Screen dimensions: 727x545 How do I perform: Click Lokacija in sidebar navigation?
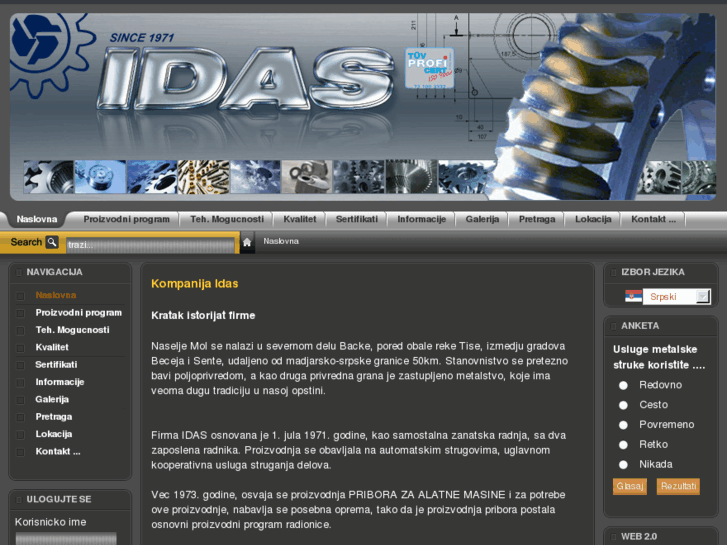(54, 434)
